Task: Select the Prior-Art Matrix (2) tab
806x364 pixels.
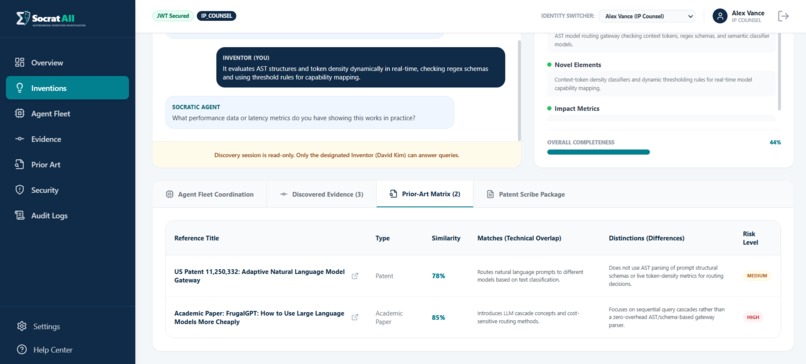Action: [425, 194]
